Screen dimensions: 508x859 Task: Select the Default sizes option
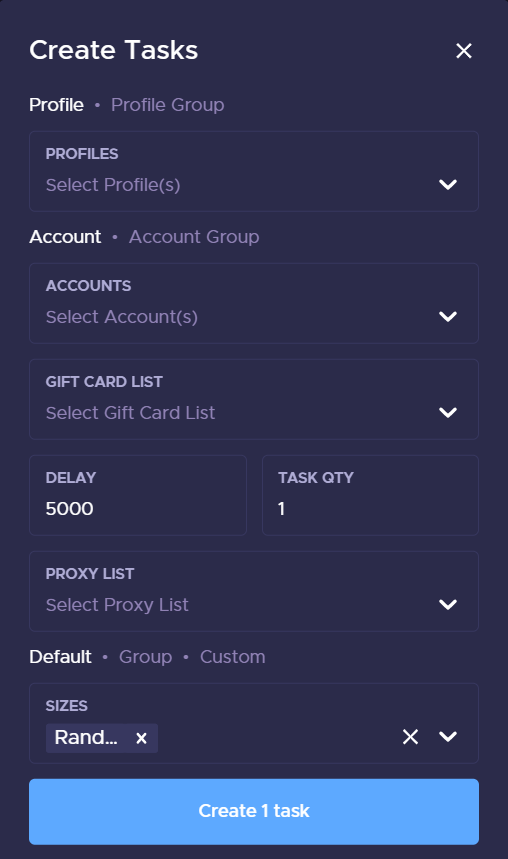60,657
